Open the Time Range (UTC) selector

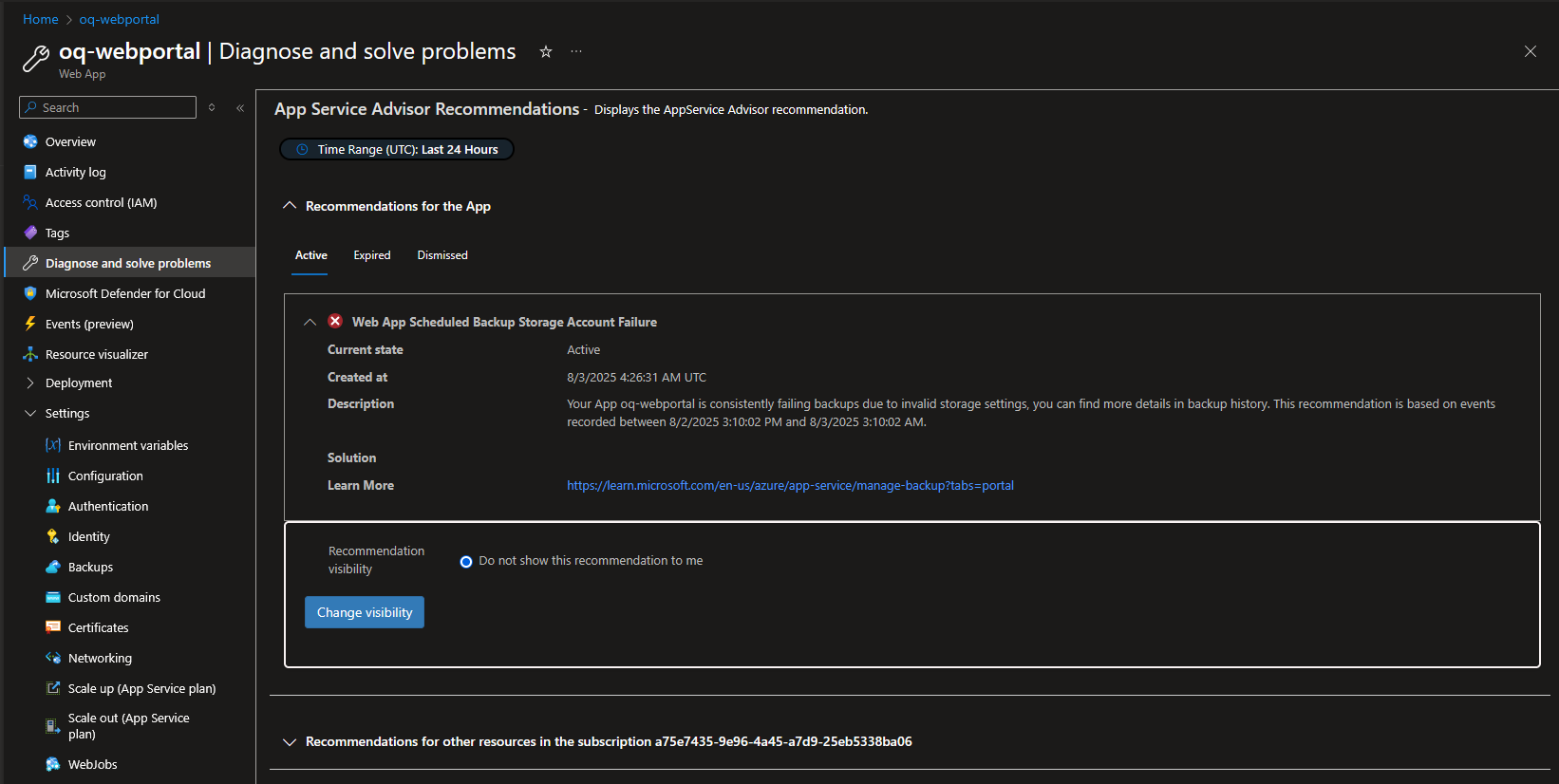tap(397, 149)
